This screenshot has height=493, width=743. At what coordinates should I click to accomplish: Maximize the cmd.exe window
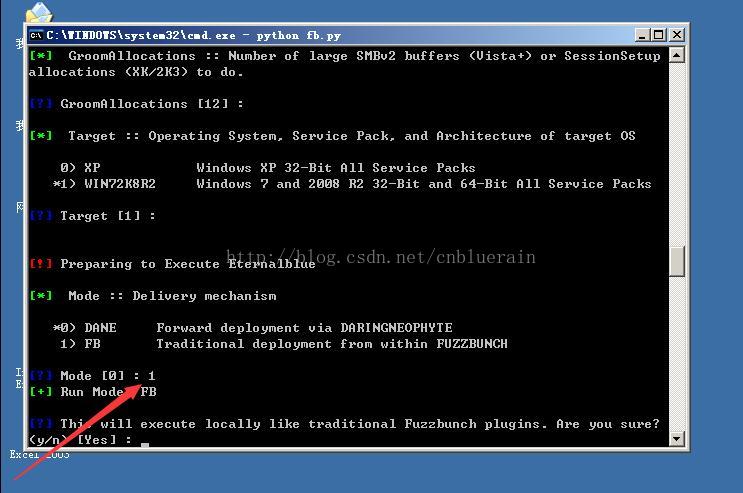[659, 35]
